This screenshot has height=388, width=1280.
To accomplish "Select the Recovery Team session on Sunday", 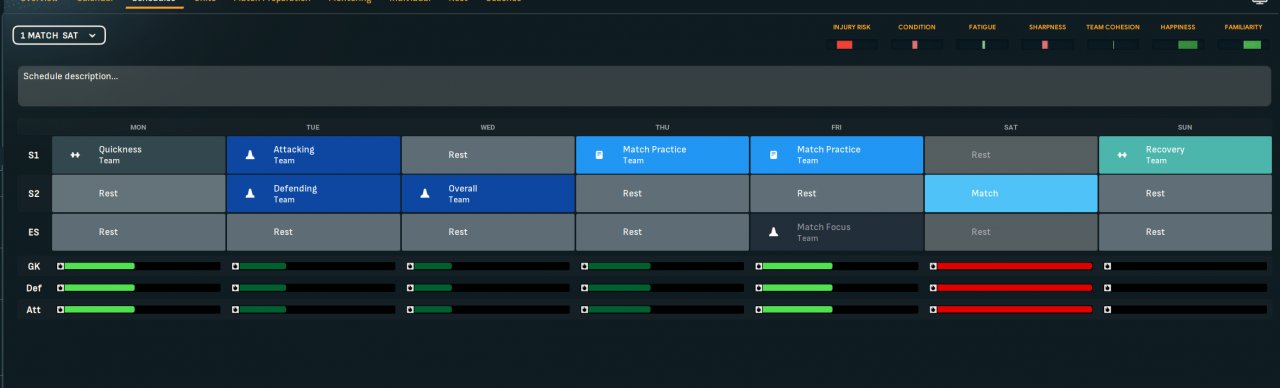I will (1185, 155).
